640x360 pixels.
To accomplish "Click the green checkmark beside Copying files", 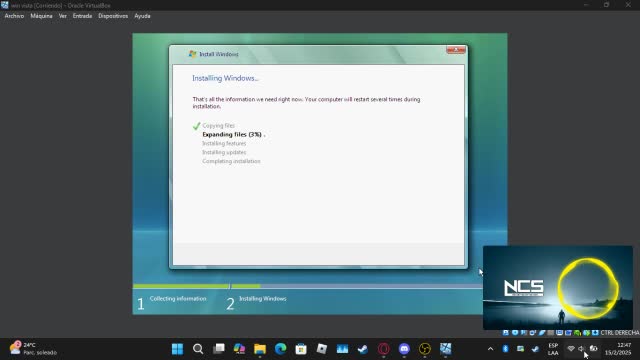I will 196,126.
